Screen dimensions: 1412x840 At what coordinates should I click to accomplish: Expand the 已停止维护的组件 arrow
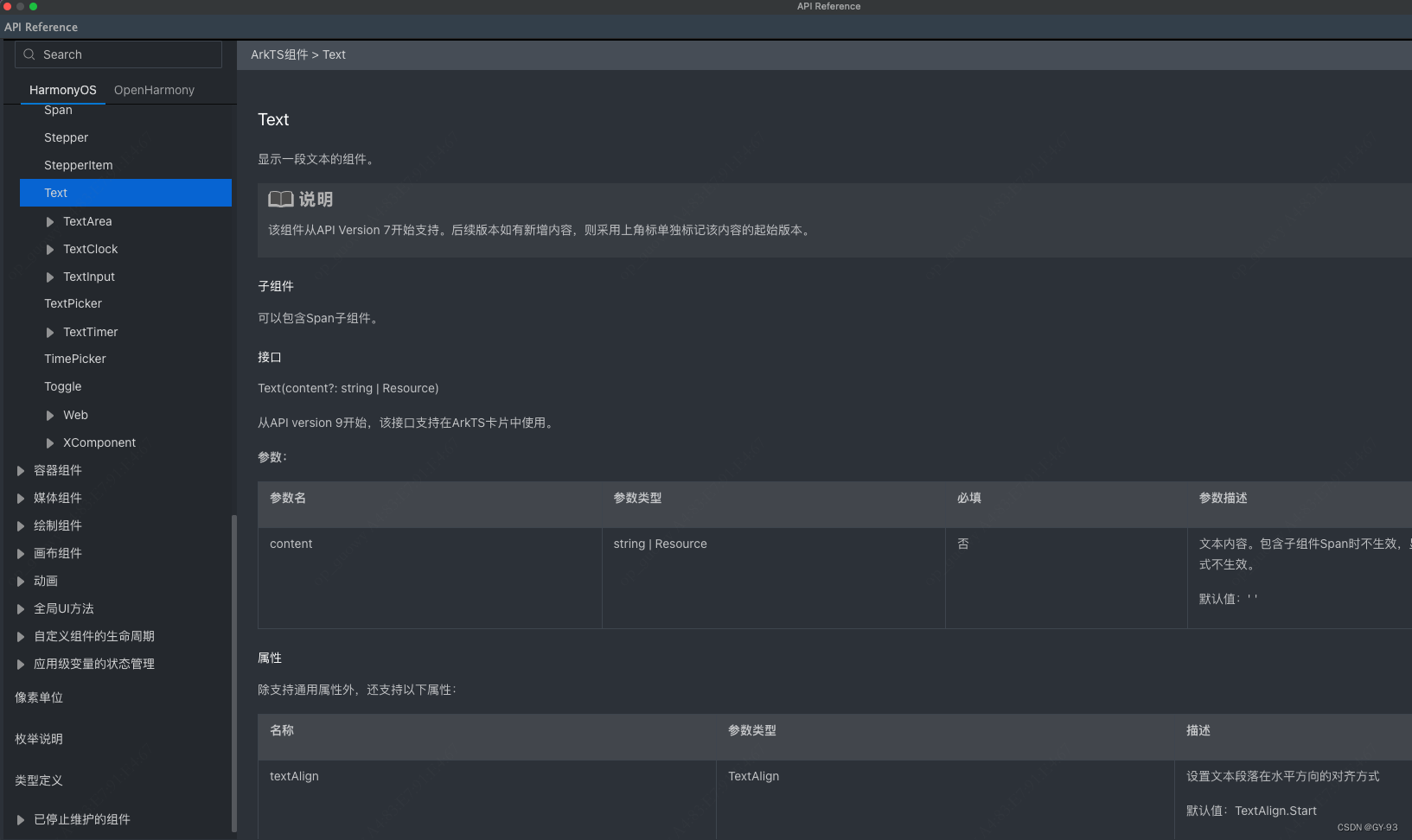(x=21, y=820)
